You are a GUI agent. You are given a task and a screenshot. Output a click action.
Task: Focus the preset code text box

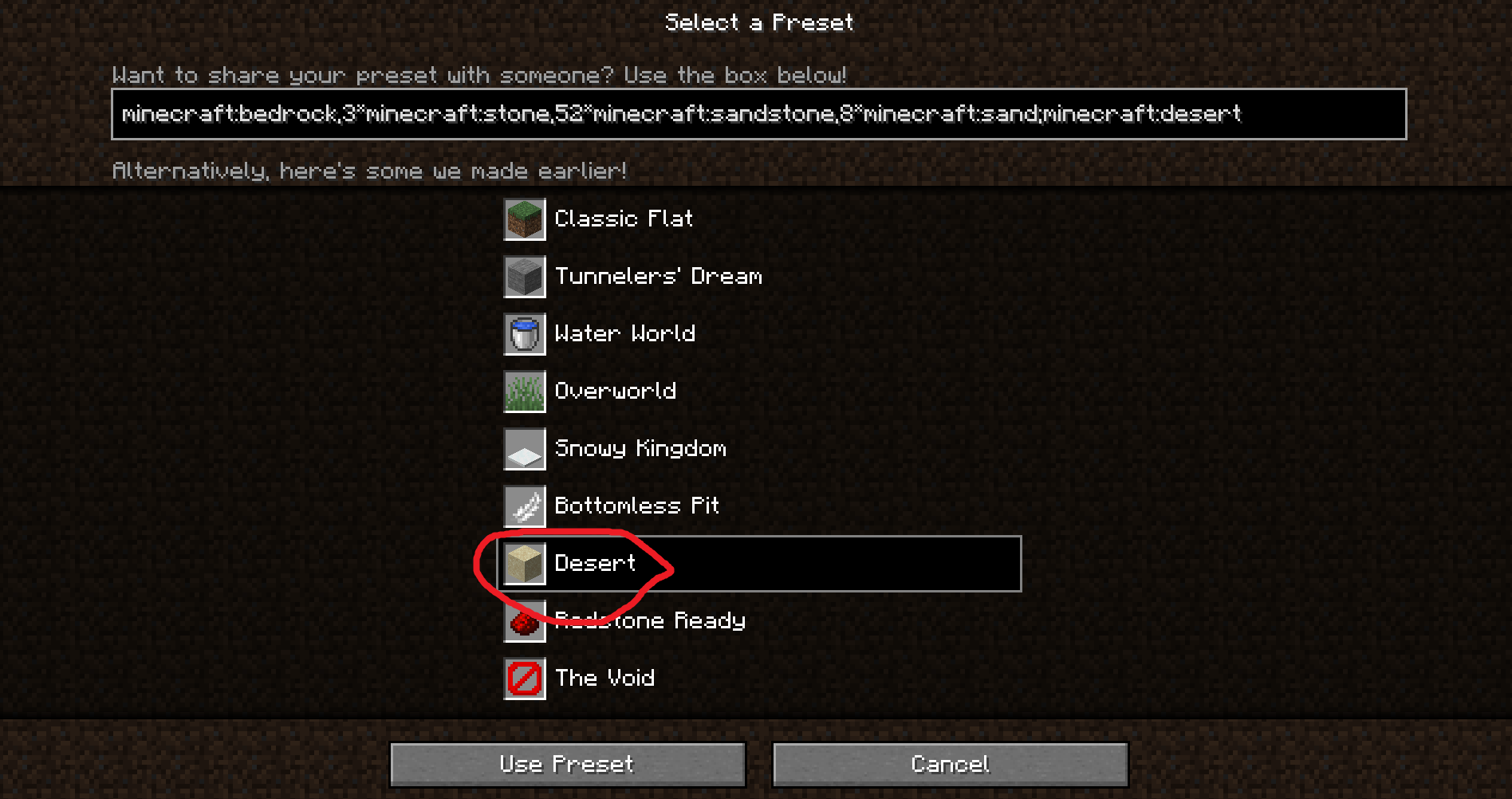pyautogui.click(x=759, y=114)
